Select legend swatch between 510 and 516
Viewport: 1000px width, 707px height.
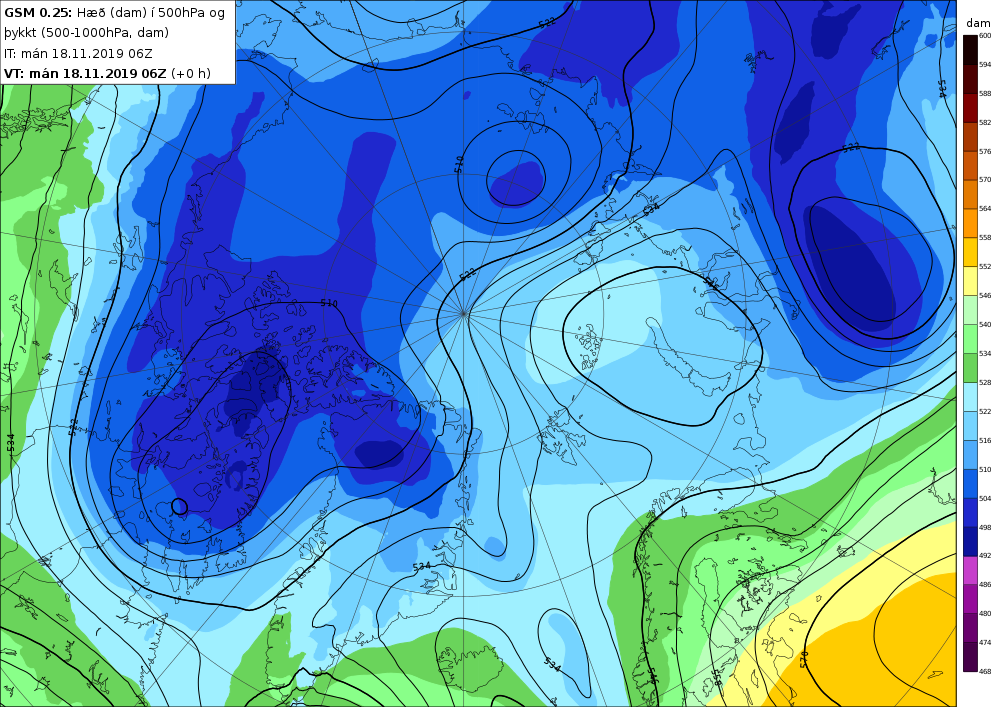click(970, 455)
